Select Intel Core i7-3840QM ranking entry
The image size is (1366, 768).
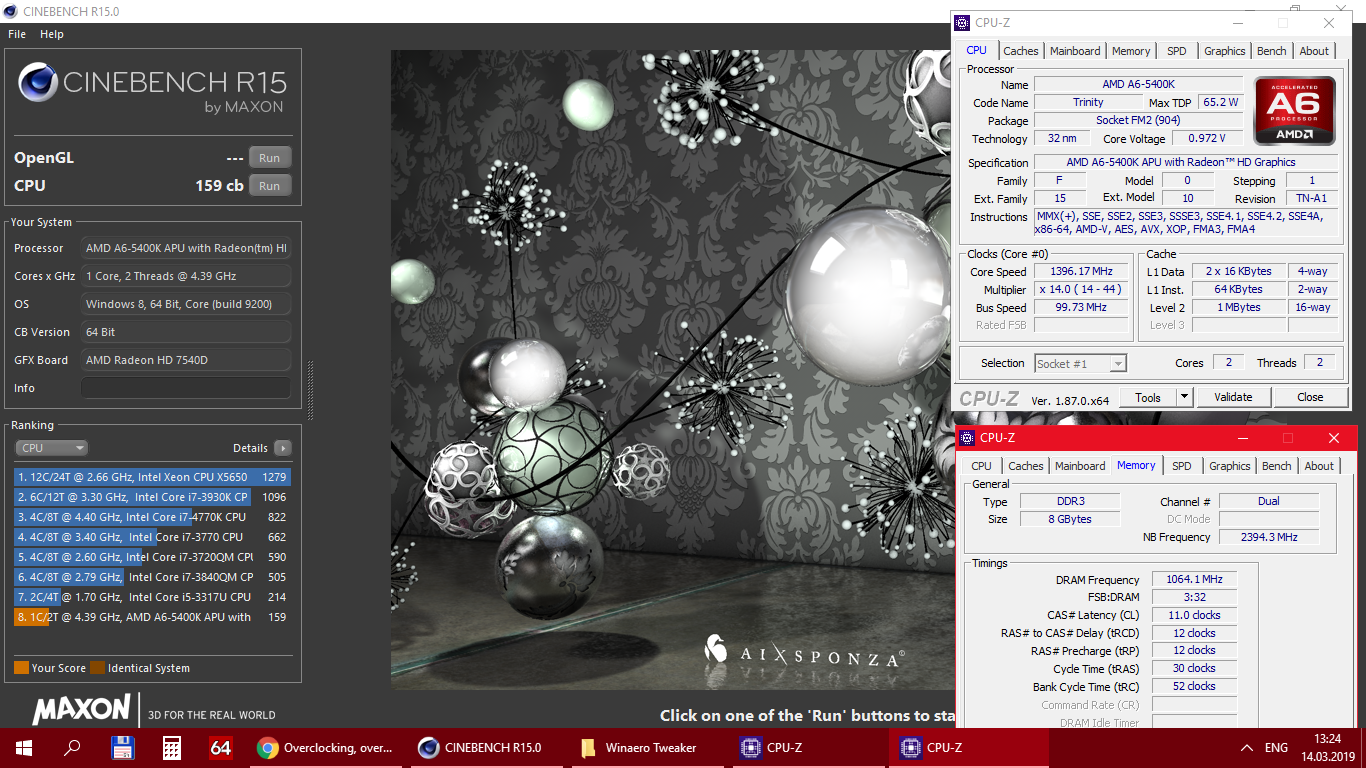click(152, 577)
